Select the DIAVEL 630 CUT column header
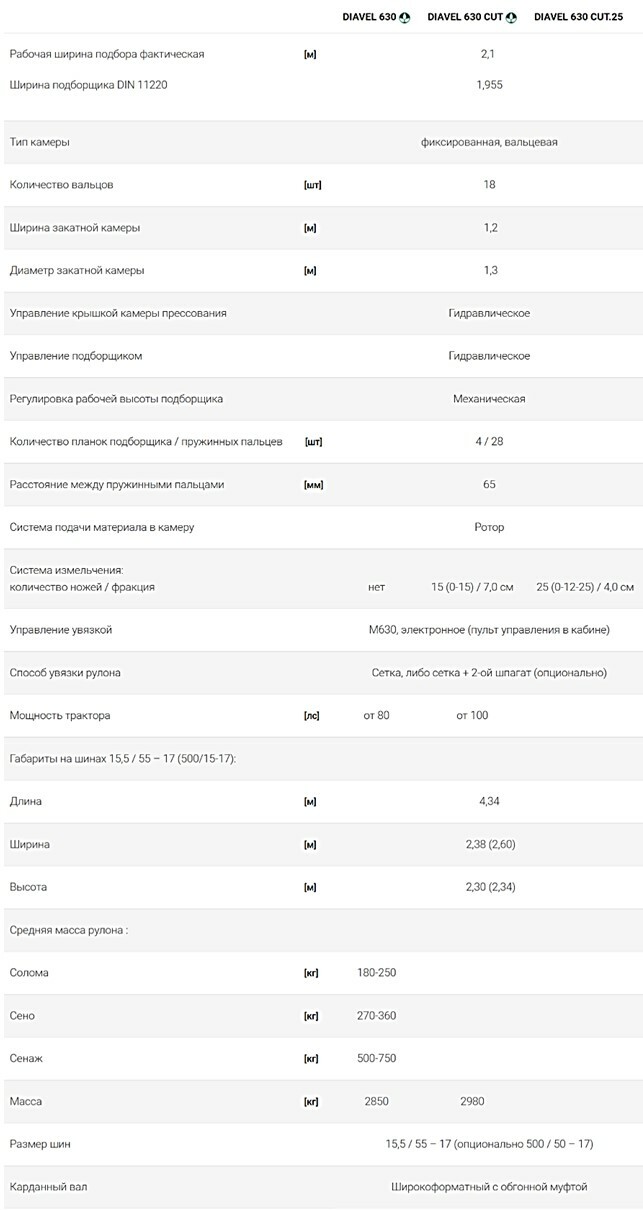 pyautogui.click(x=464, y=17)
